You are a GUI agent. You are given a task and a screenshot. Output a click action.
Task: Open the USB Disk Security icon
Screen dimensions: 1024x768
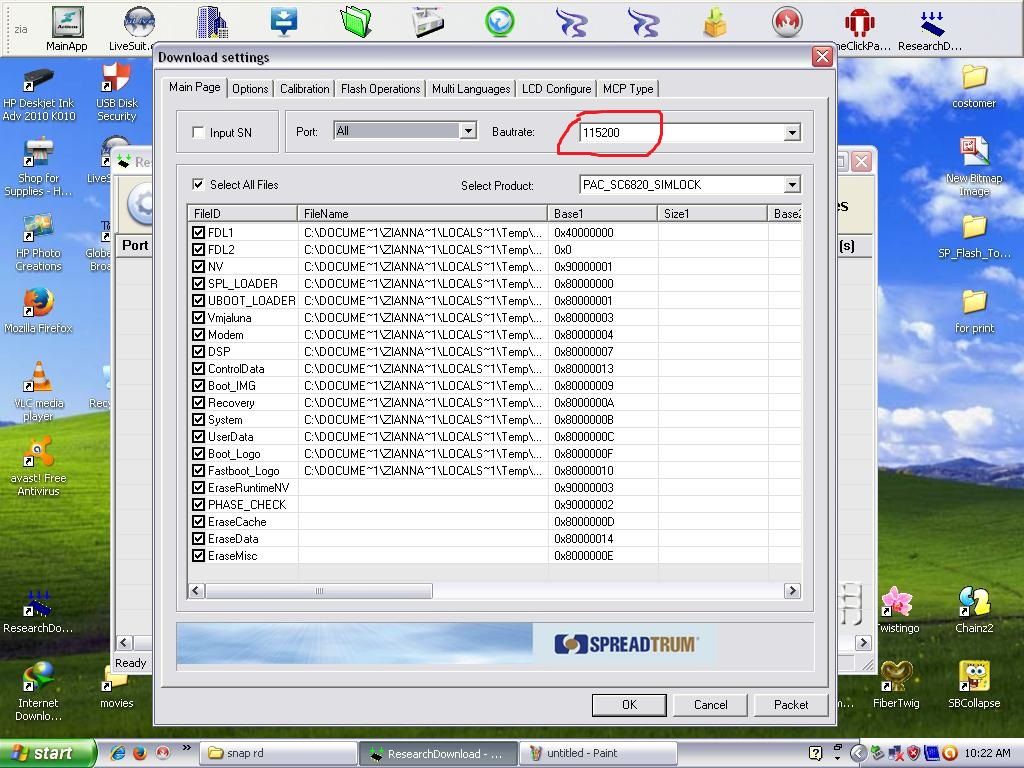point(116,78)
